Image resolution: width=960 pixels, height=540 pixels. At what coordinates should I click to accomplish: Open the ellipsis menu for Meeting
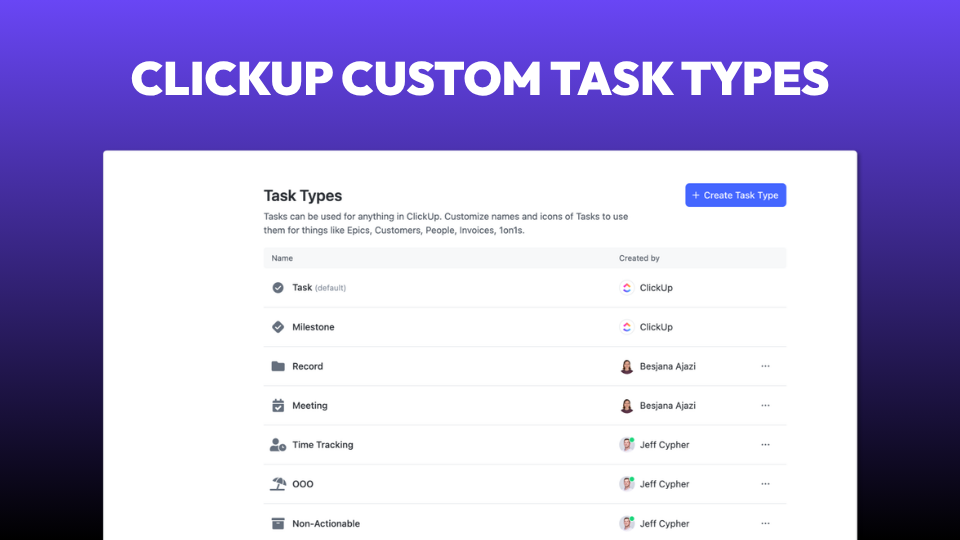(765, 405)
